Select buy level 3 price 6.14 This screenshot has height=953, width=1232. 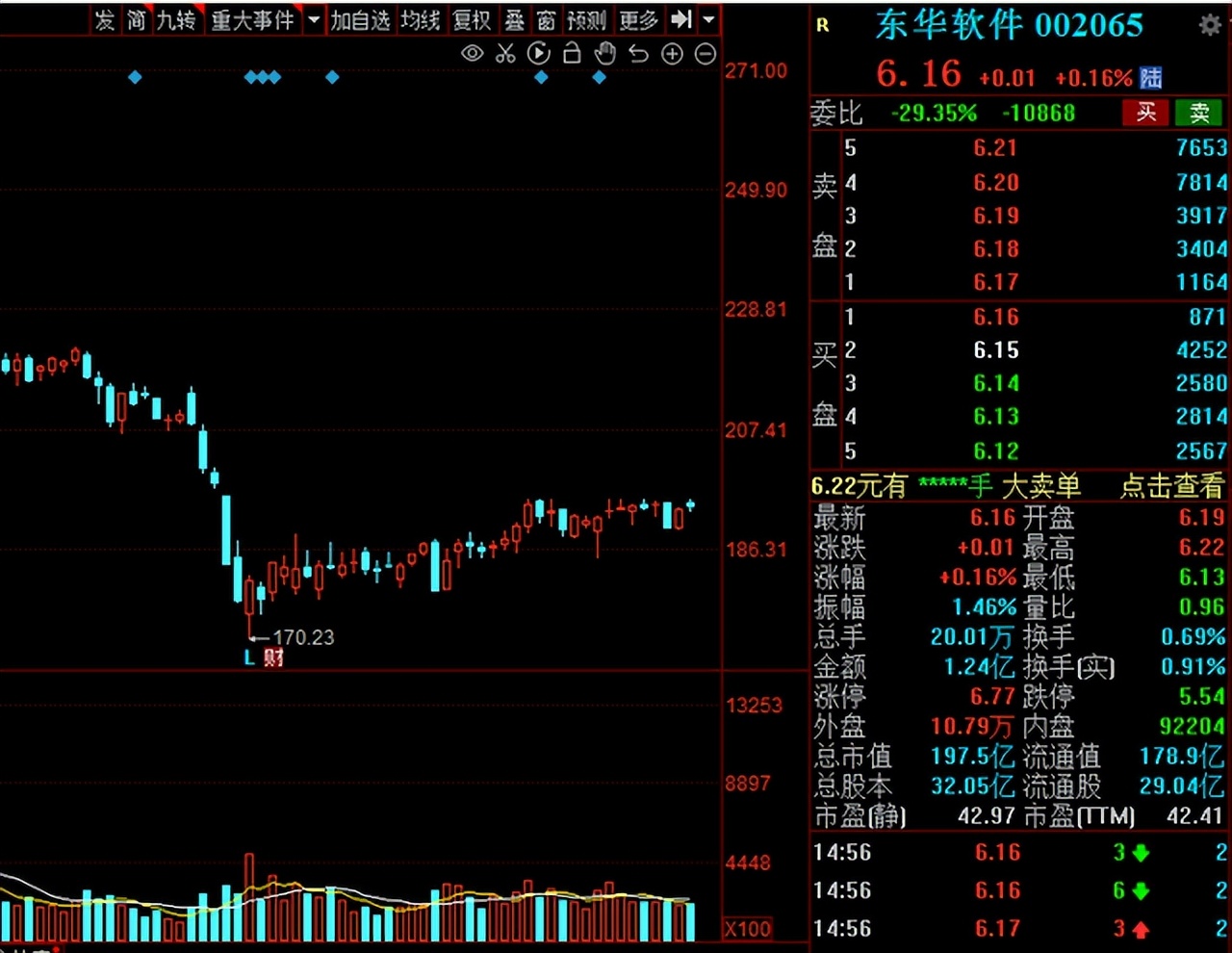click(x=995, y=383)
